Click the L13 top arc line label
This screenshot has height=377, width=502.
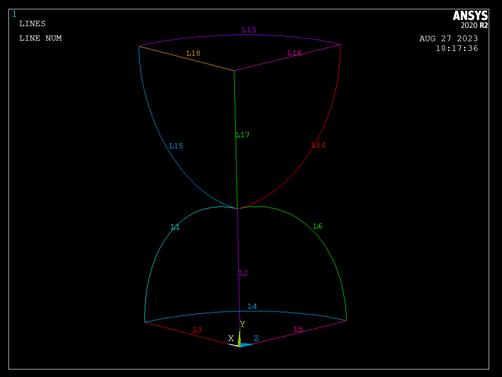pos(249,30)
